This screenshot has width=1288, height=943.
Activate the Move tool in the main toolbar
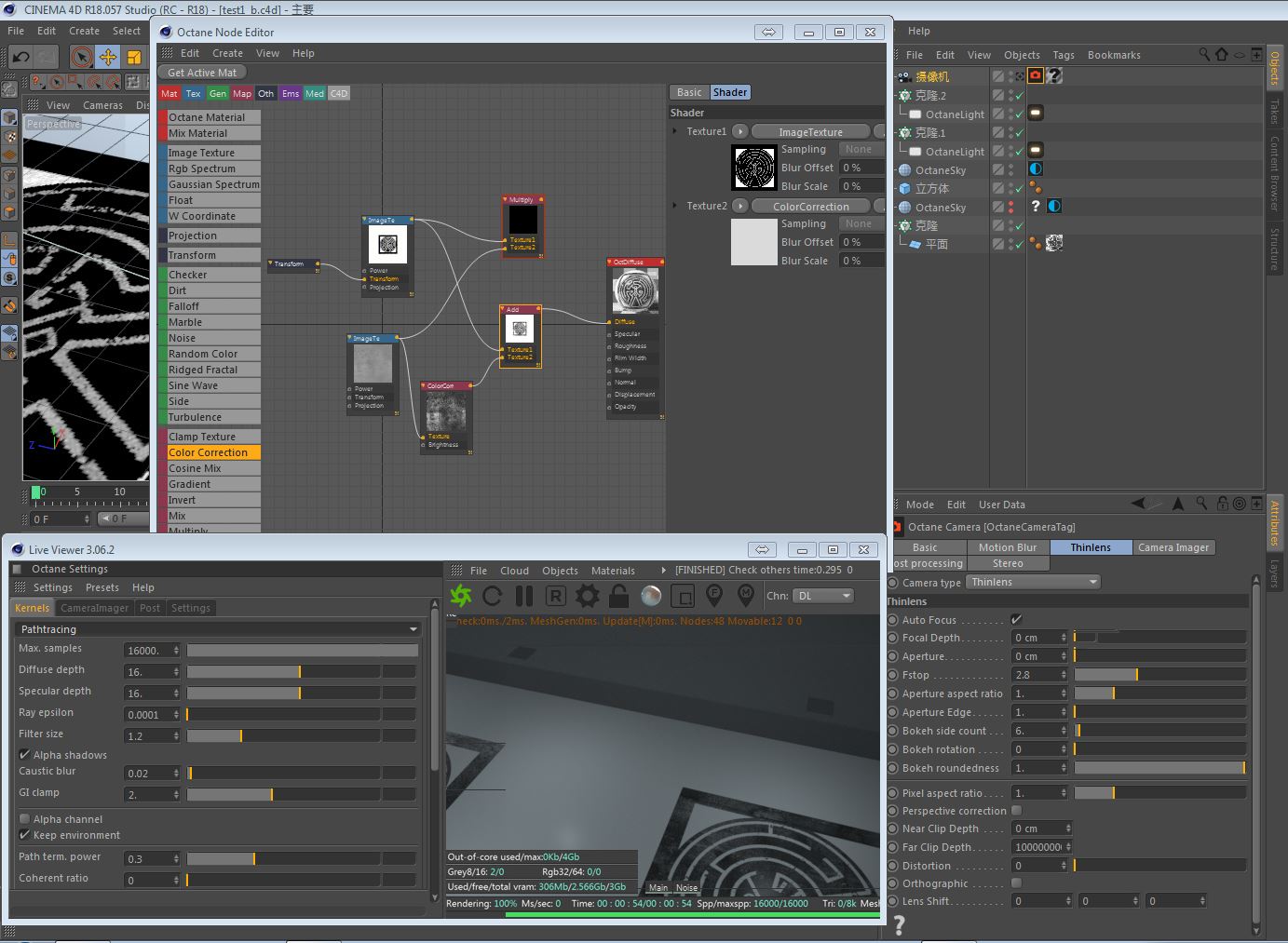pos(108,57)
